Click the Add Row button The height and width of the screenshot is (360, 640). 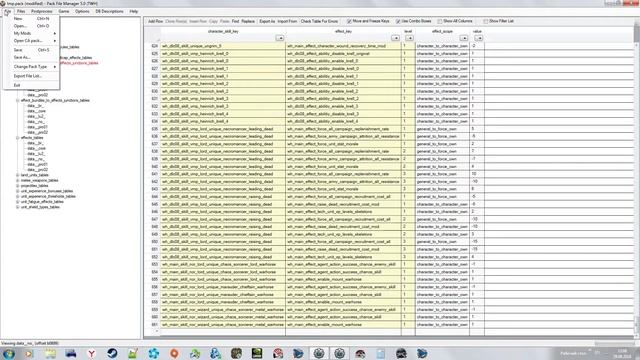(155, 21)
